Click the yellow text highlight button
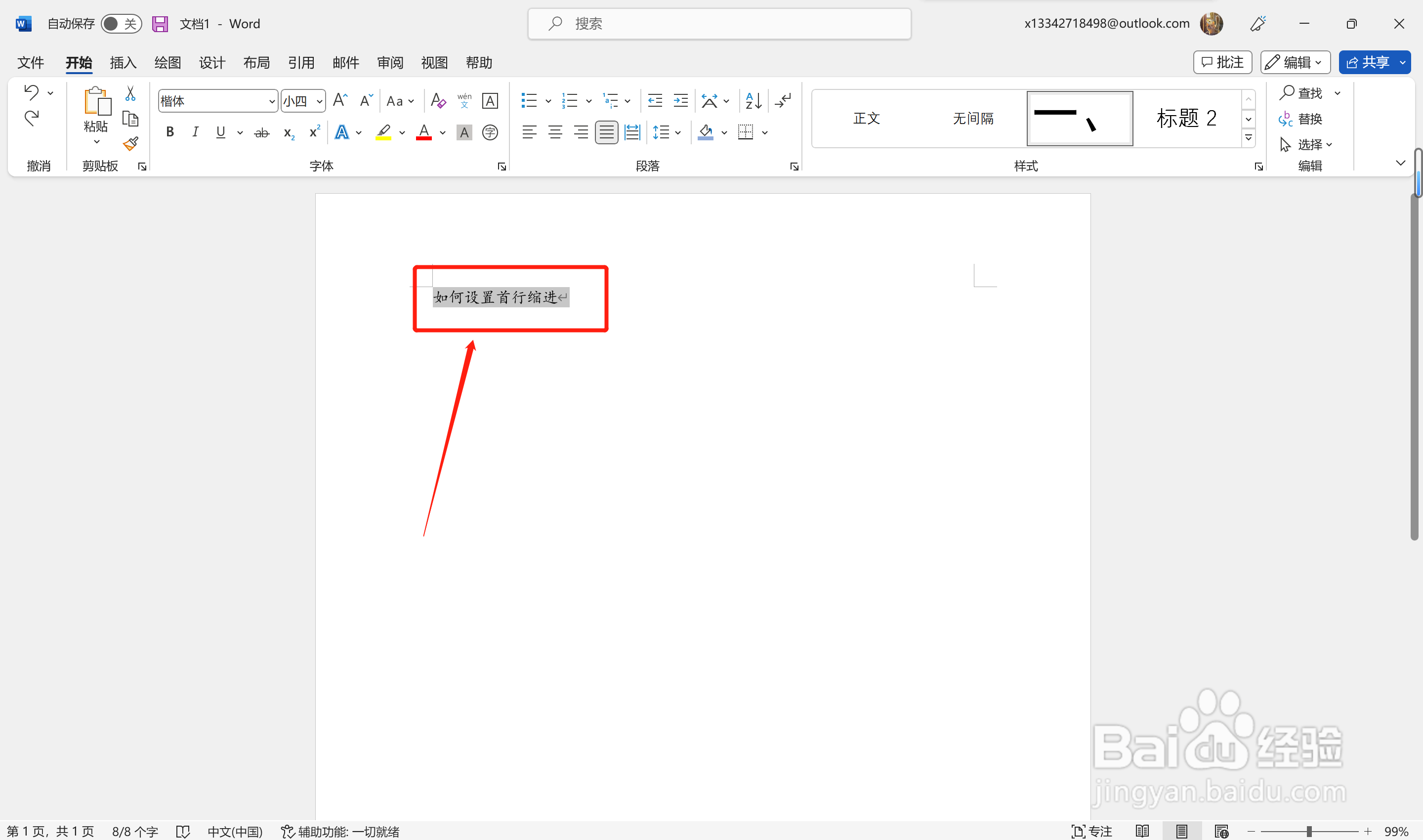Image resolution: width=1423 pixels, height=840 pixels. (383, 132)
